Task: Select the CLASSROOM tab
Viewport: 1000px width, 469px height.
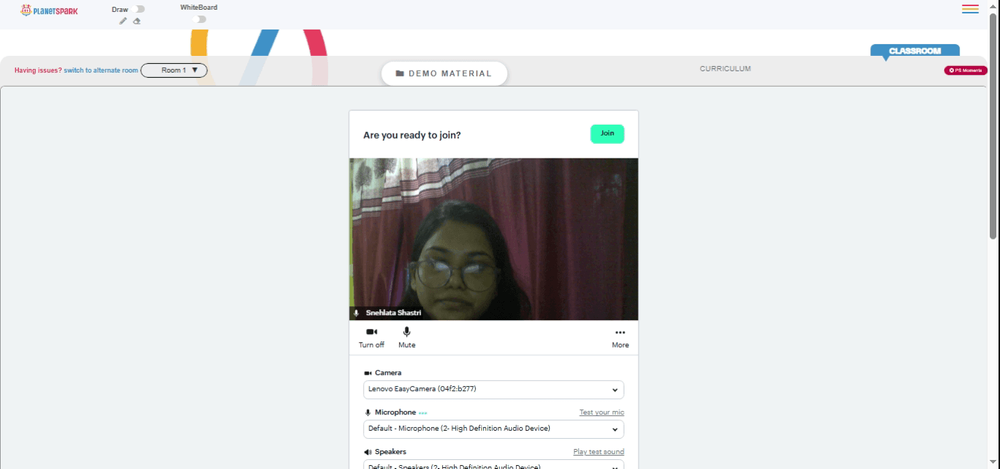Action: (x=915, y=51)
